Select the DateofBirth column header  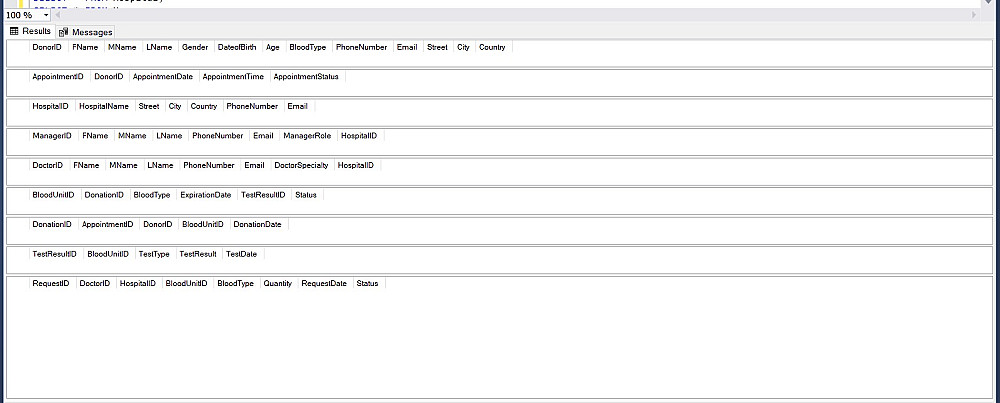(x=237, y=47)
